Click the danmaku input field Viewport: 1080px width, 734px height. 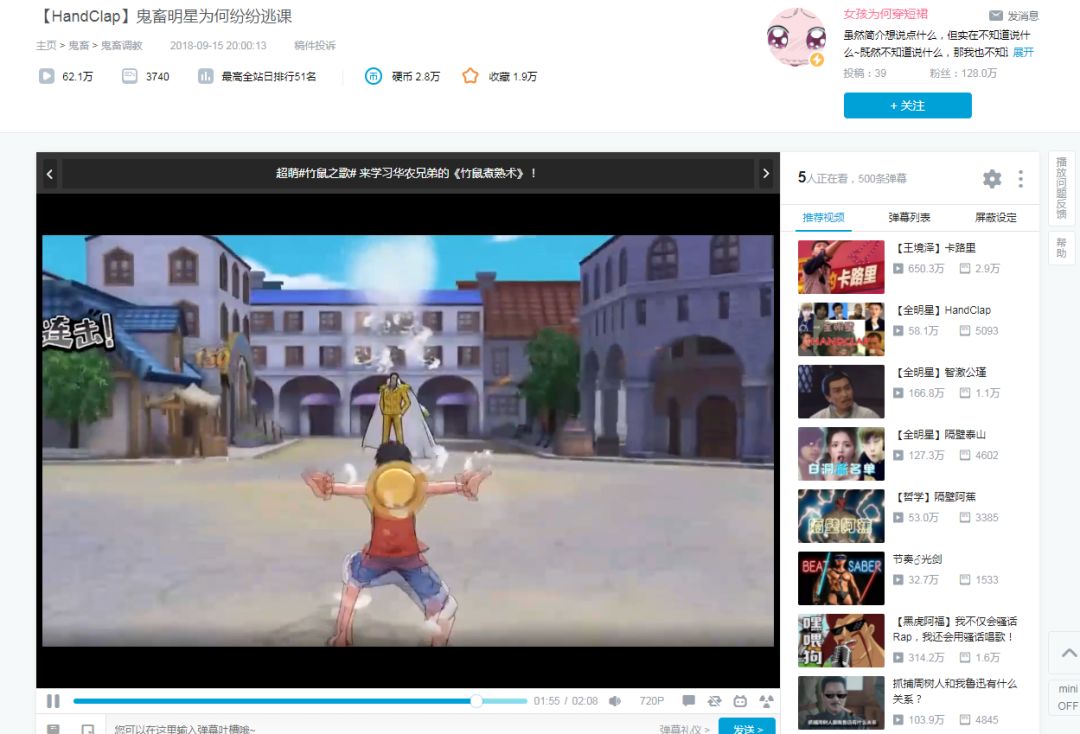pyautogui.click(x=379, y=728)
